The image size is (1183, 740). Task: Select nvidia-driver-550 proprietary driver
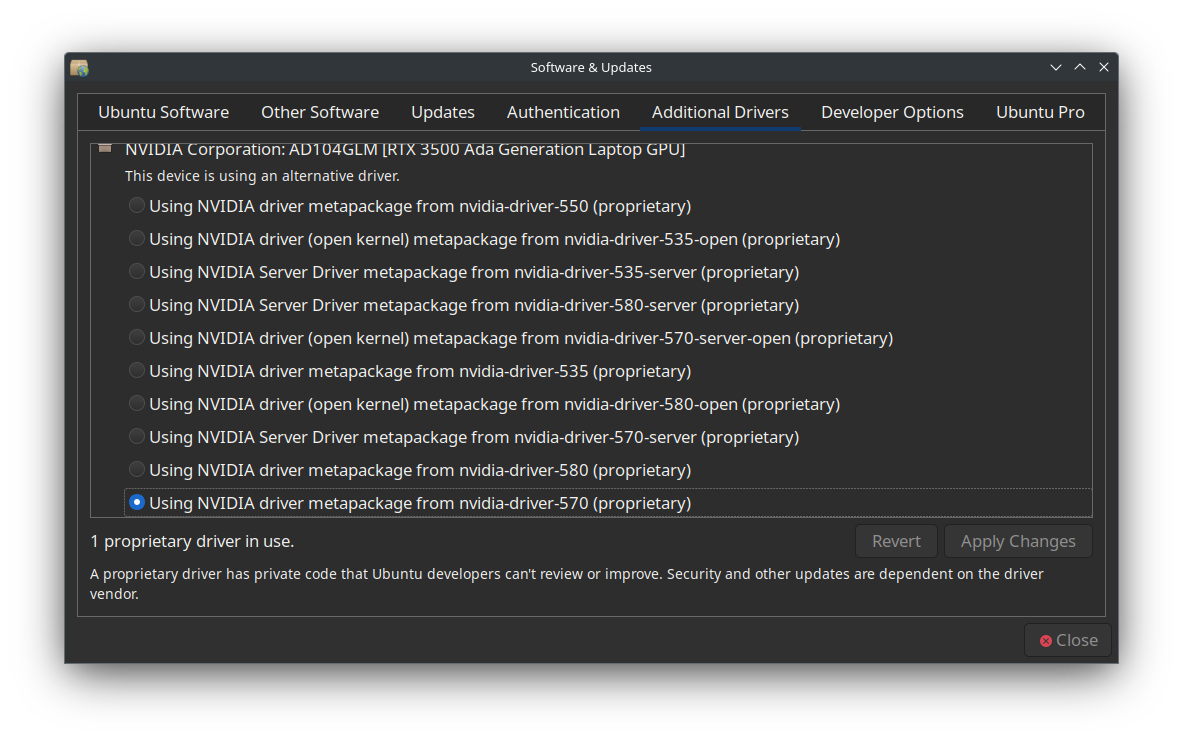click(137, 206)
